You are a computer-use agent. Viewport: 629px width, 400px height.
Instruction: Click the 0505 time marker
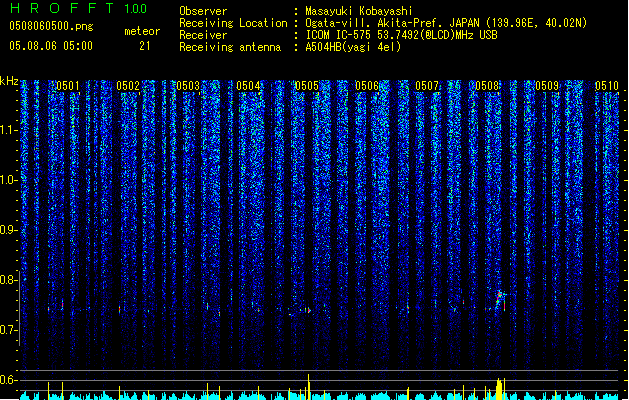point(307,85)
